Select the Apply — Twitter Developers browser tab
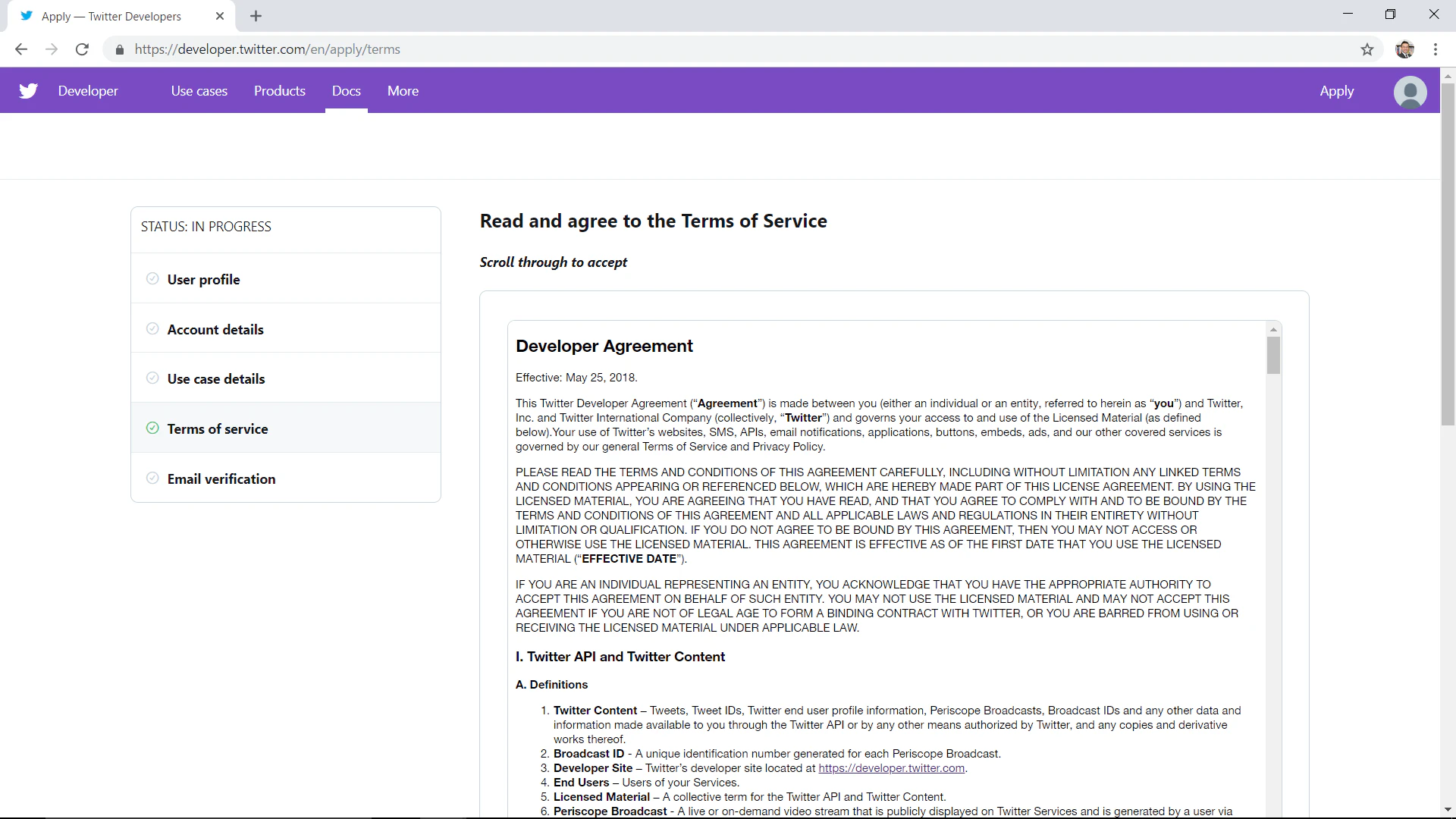1456x819 pixels. click(121, 16)
